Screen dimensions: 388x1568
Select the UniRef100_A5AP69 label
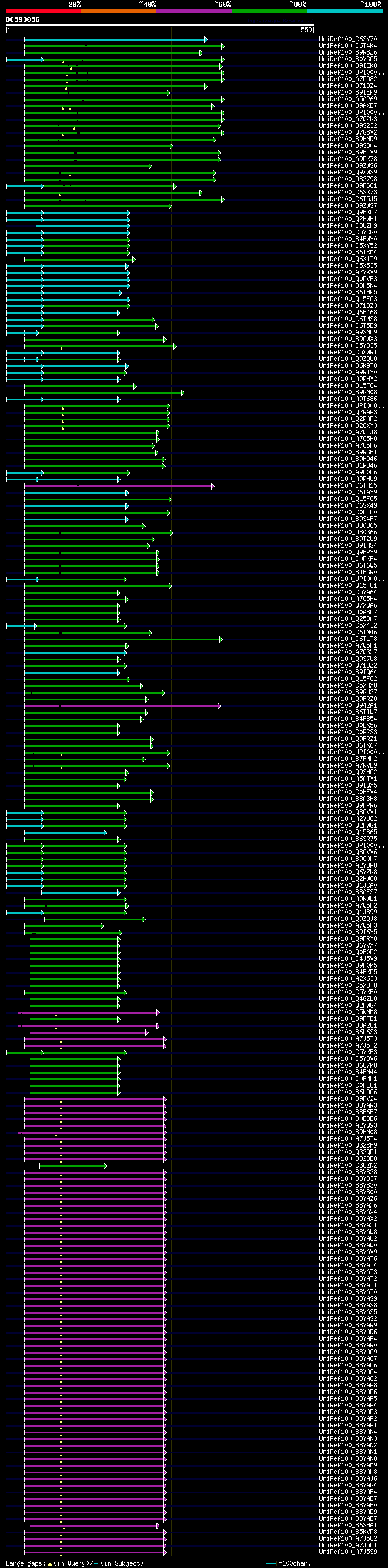(x=348, y=99)
